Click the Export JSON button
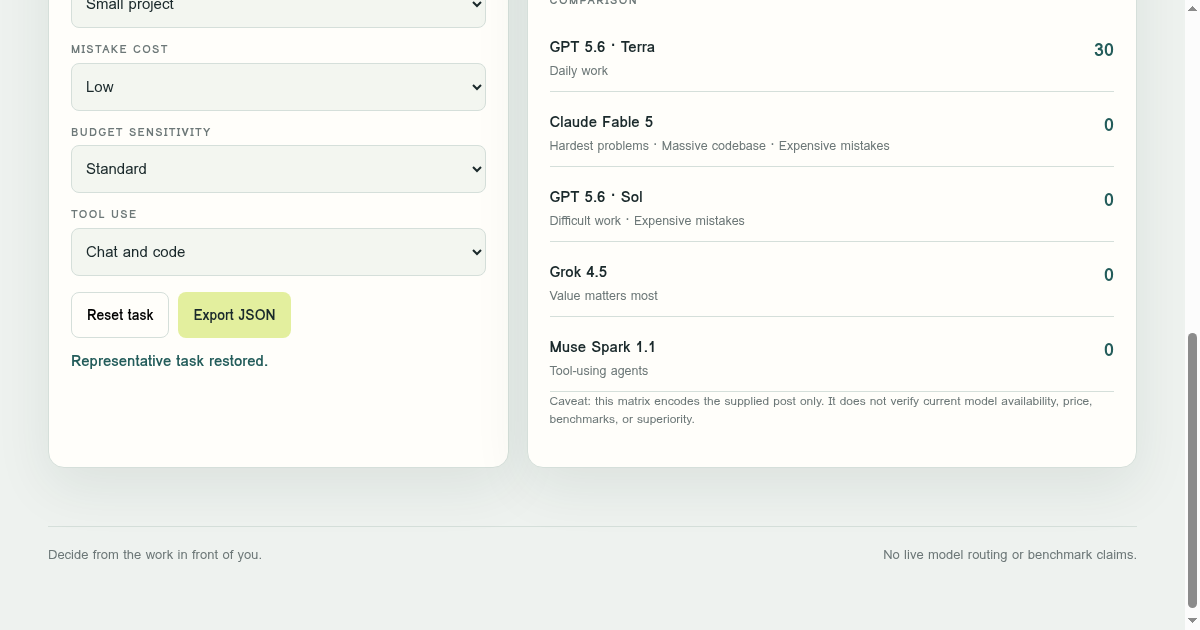Screen dimensions: 1200x630 (x=234, y=315)
